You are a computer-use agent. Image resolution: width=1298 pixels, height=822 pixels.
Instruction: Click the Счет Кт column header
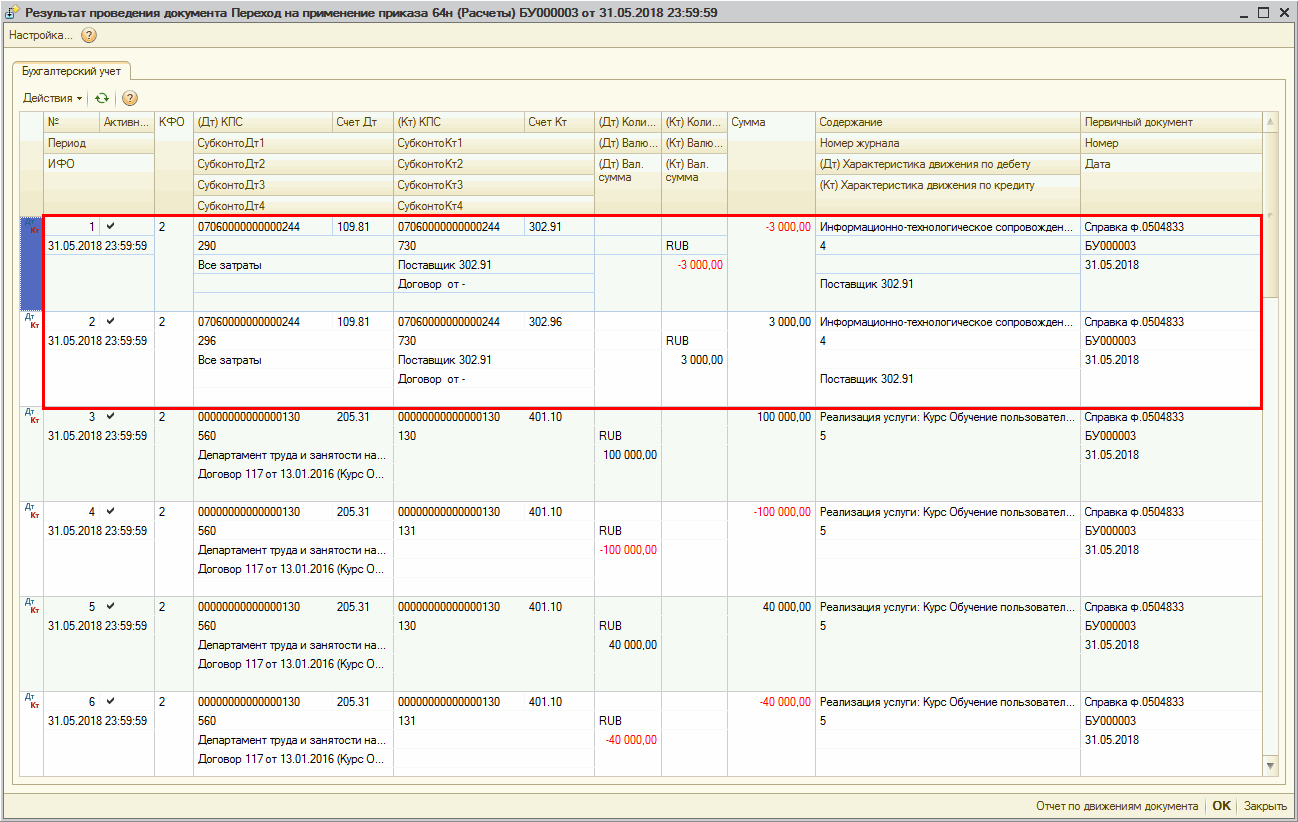point(560,122)
